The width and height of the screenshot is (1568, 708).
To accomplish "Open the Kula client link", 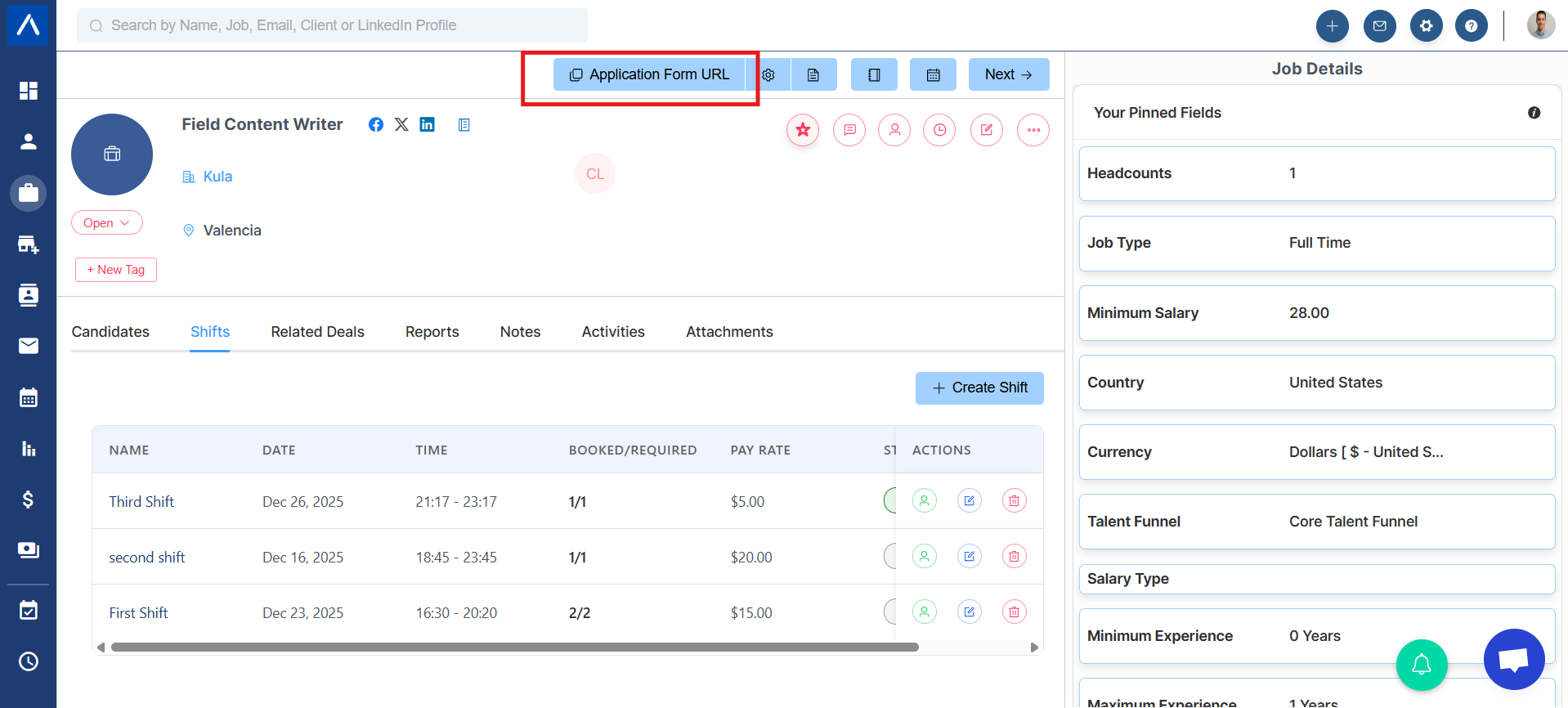I will 217,177.
